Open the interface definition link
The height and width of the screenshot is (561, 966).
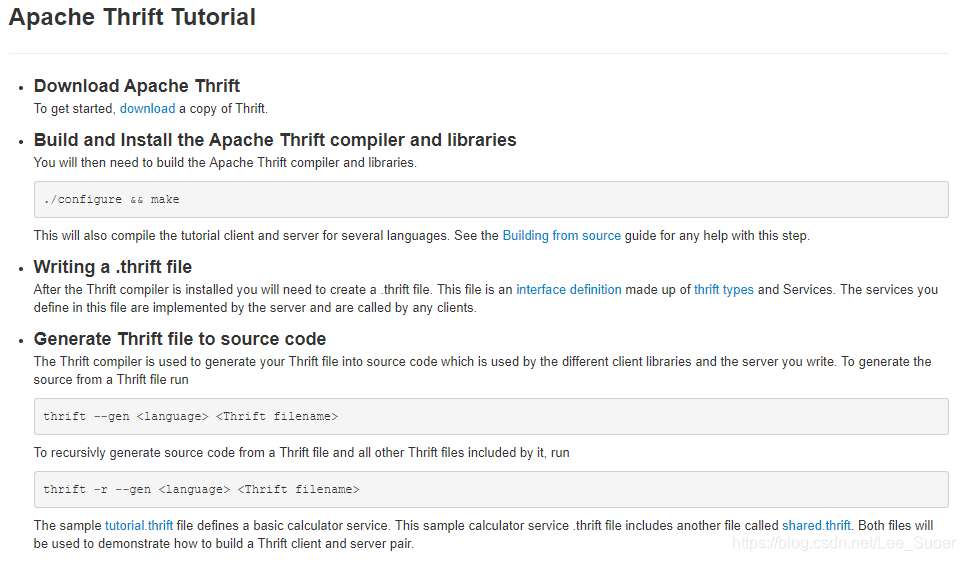pyautogui.click(x=569, y=290)
